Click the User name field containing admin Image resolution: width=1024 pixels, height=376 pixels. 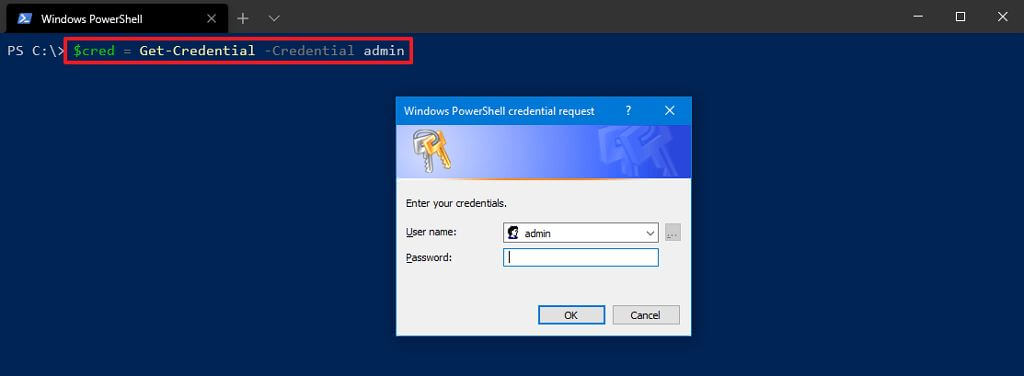pos(581,233)
